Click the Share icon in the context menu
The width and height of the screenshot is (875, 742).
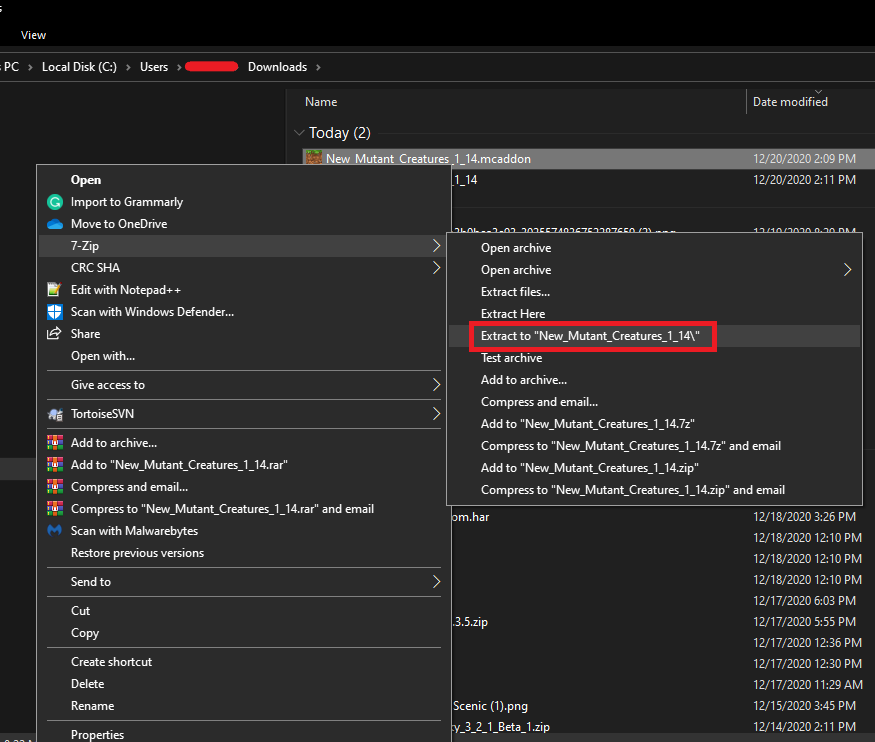point(53,333)
